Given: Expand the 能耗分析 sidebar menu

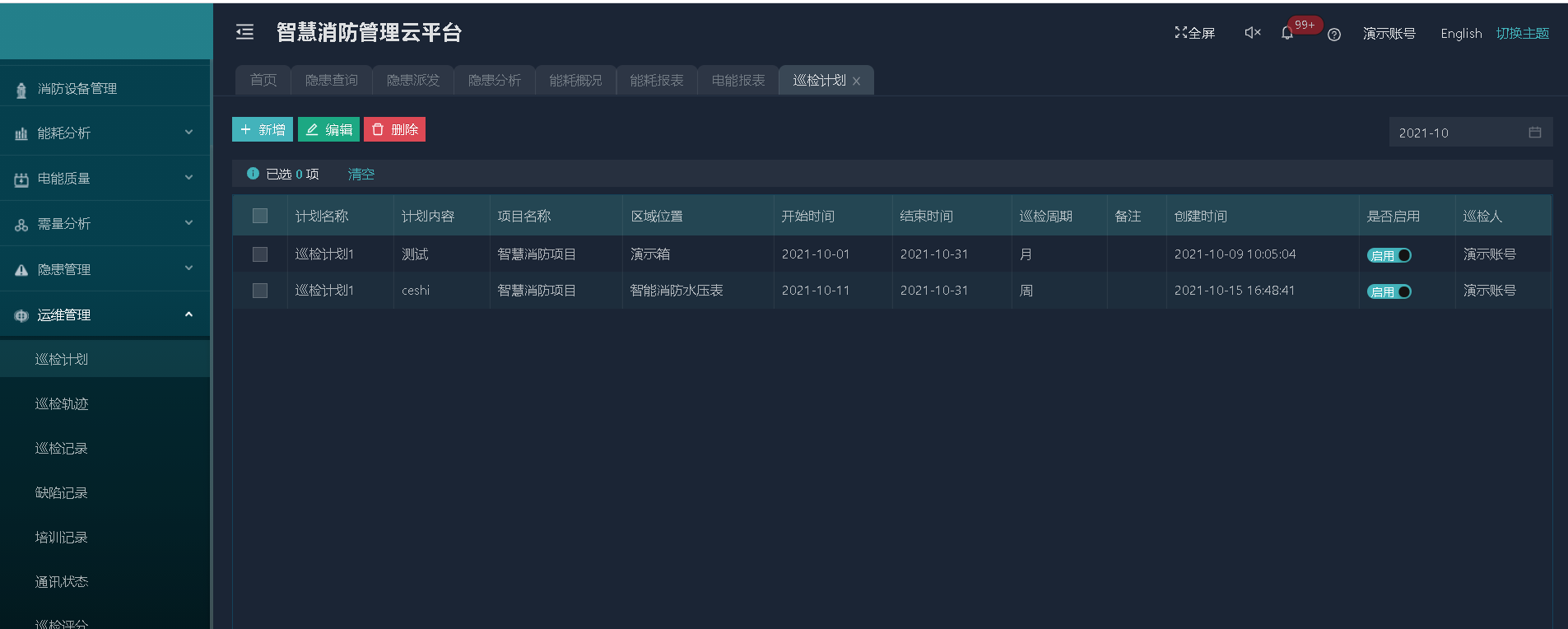Looking at the screenshot, I should pyautogui.click(x=105, y=133).
